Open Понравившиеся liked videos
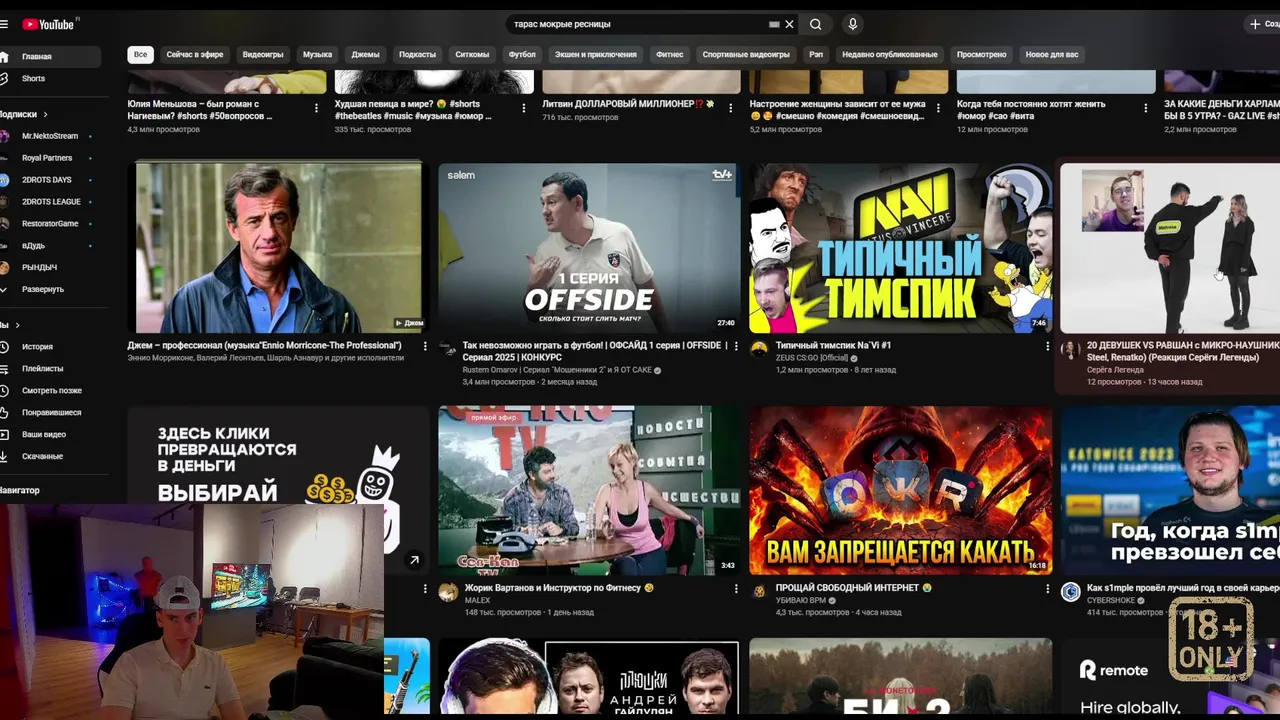 50,412
